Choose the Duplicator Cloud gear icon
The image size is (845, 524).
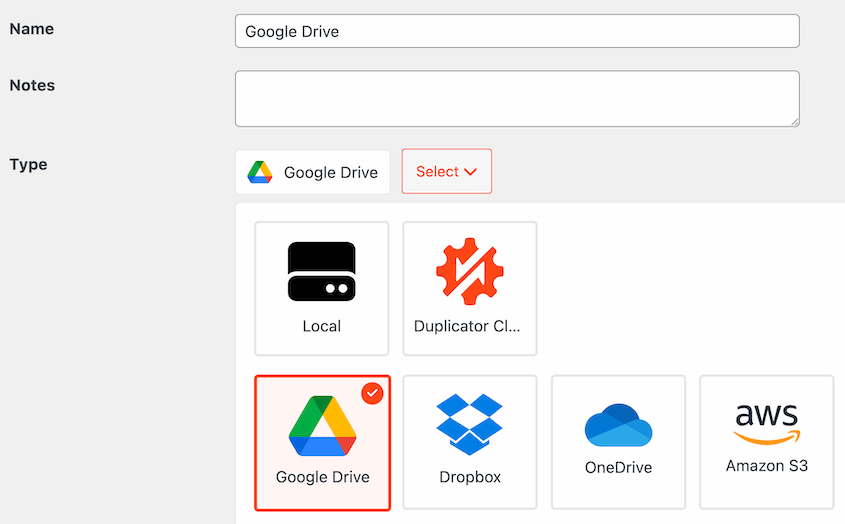tap(470, 271)
